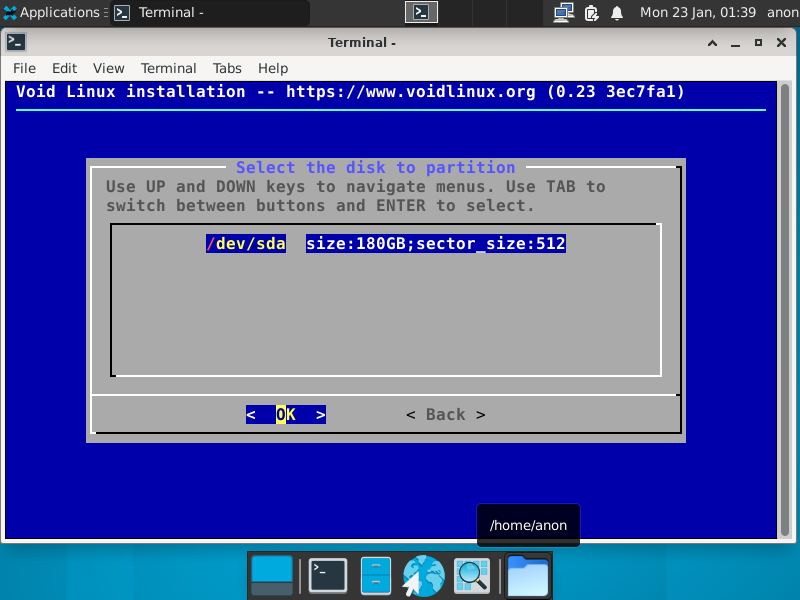This screenshot has width=800, height=600.
Task: Open the Edit menu
Action: [x=64, y=68]
